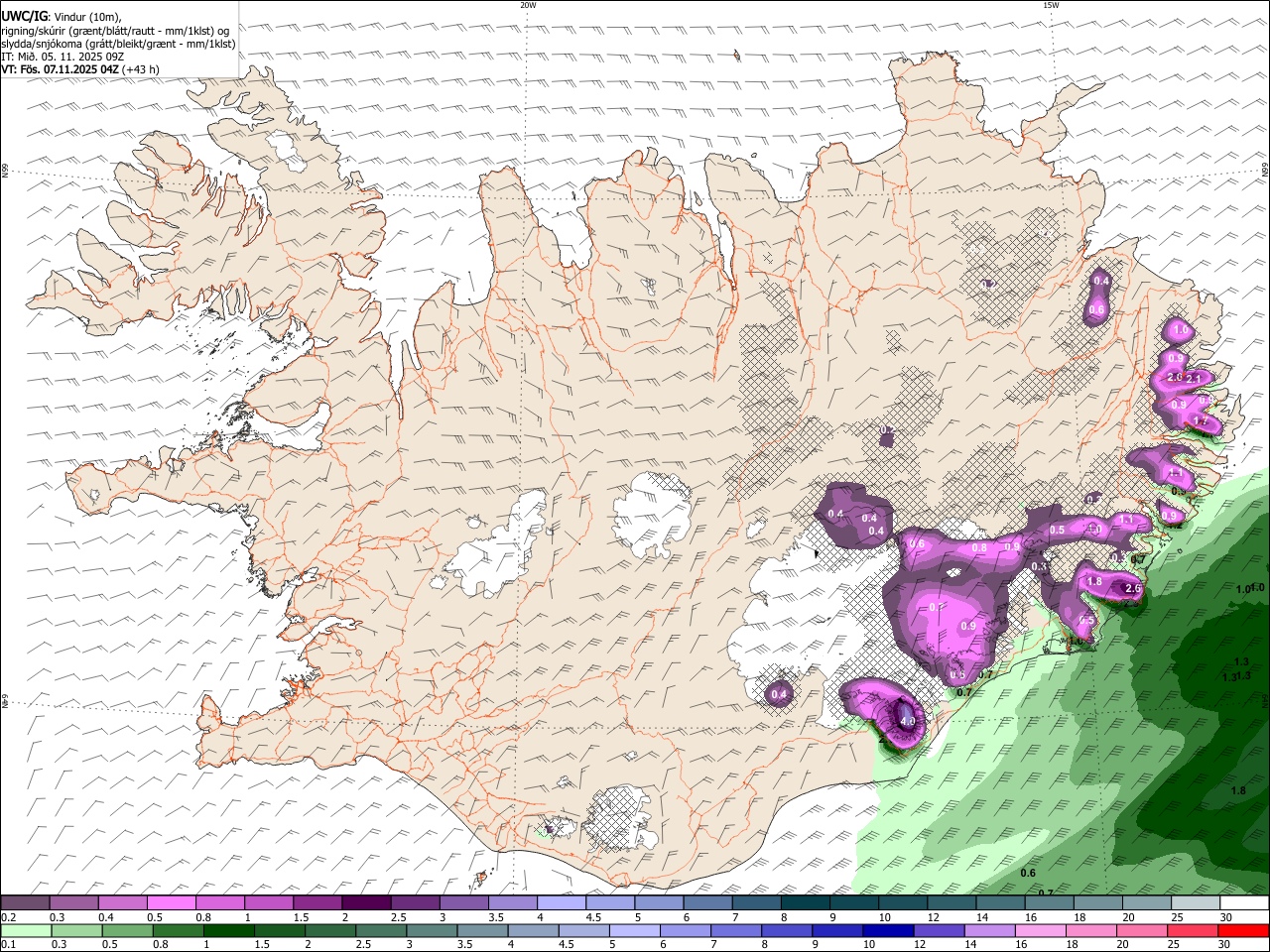Viewport: 1270px width, 952px height.
Task: Click the 4.0 precipitation value on the map
Action: (908, 721)
